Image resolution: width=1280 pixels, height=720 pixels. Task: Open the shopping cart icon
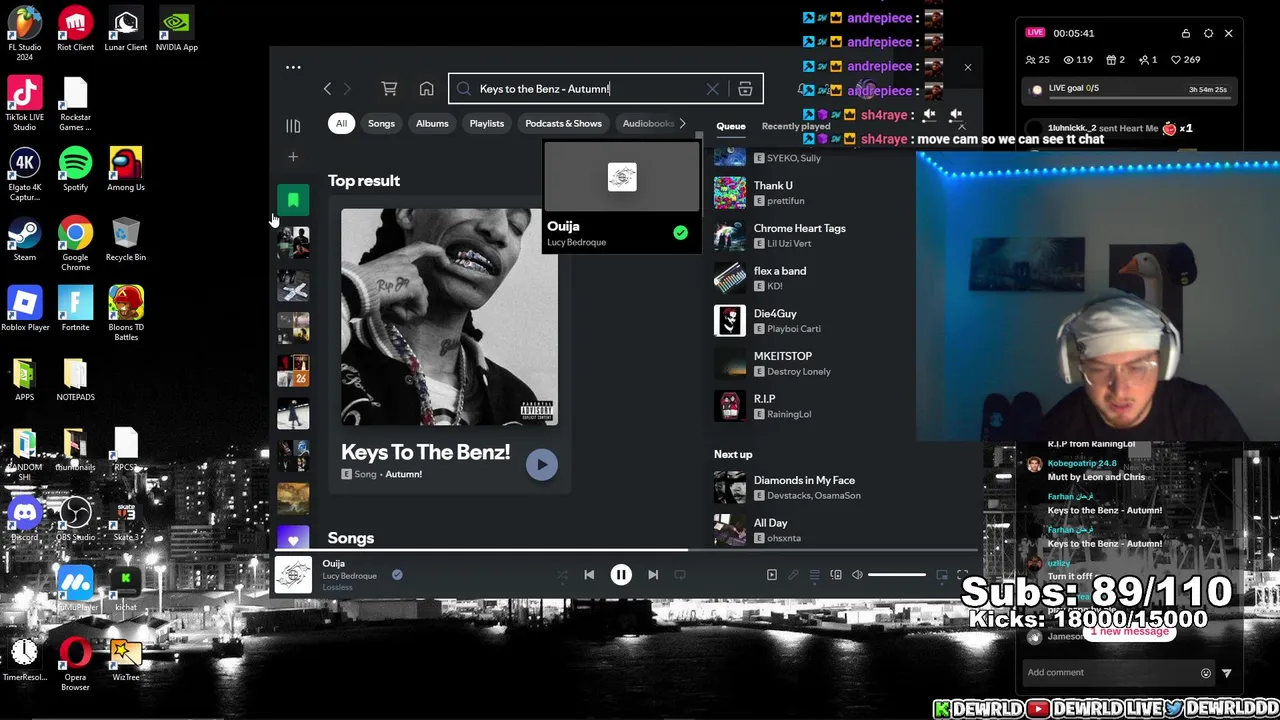(x=389, y=89)
